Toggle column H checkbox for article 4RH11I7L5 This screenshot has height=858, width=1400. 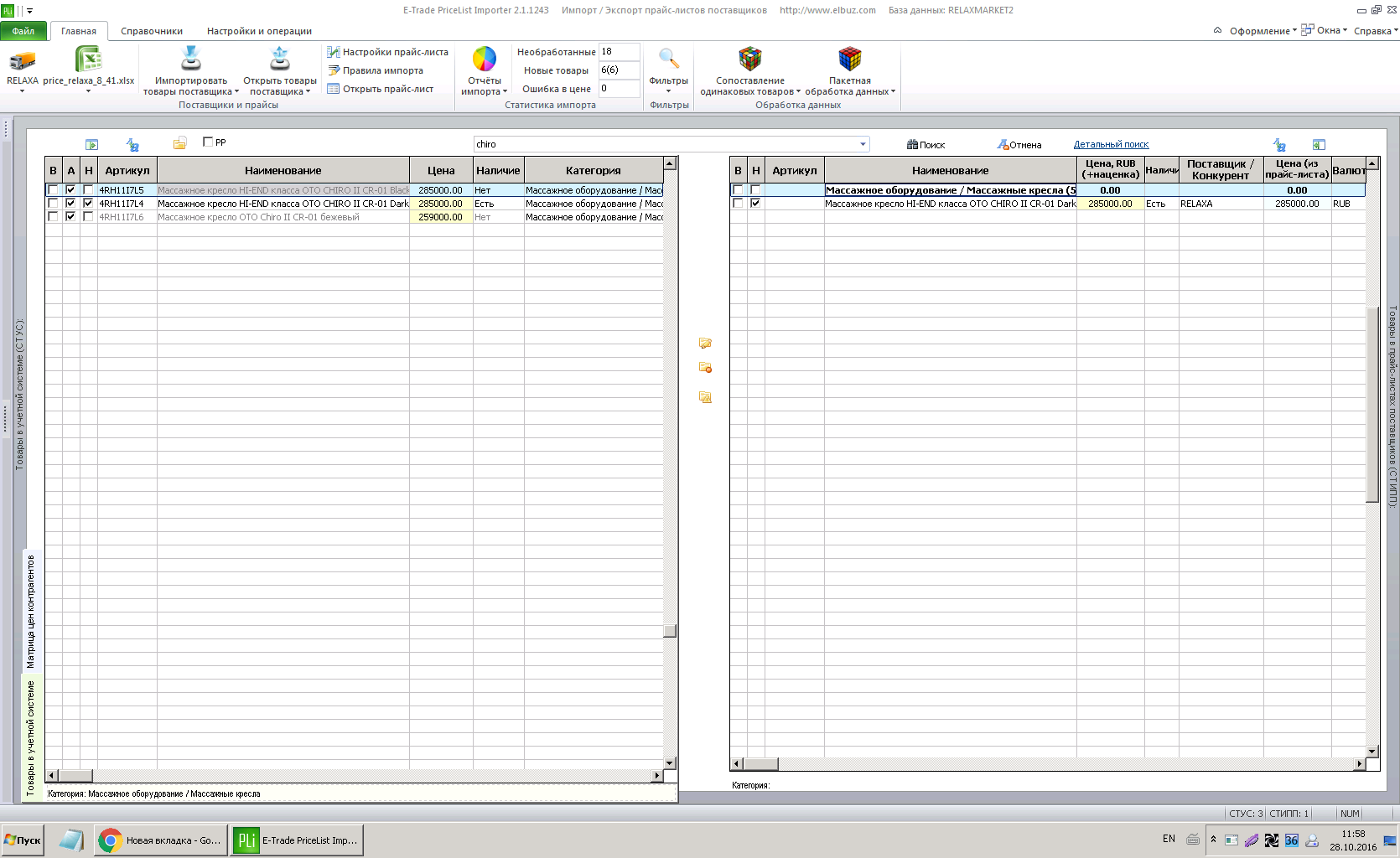tap(88, 190)
